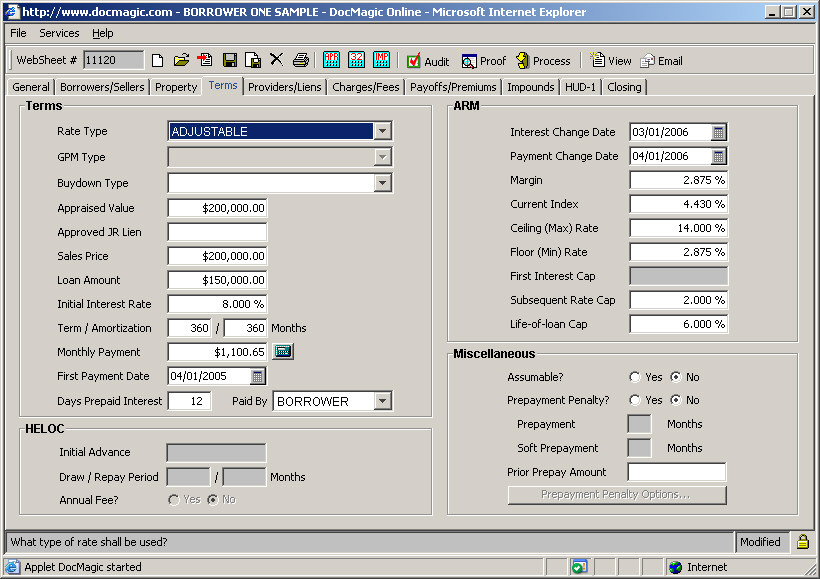Screen dimensions: 820x579
Task: Select No for HELOC Annual Fee
Action: (x=212, y=500)
